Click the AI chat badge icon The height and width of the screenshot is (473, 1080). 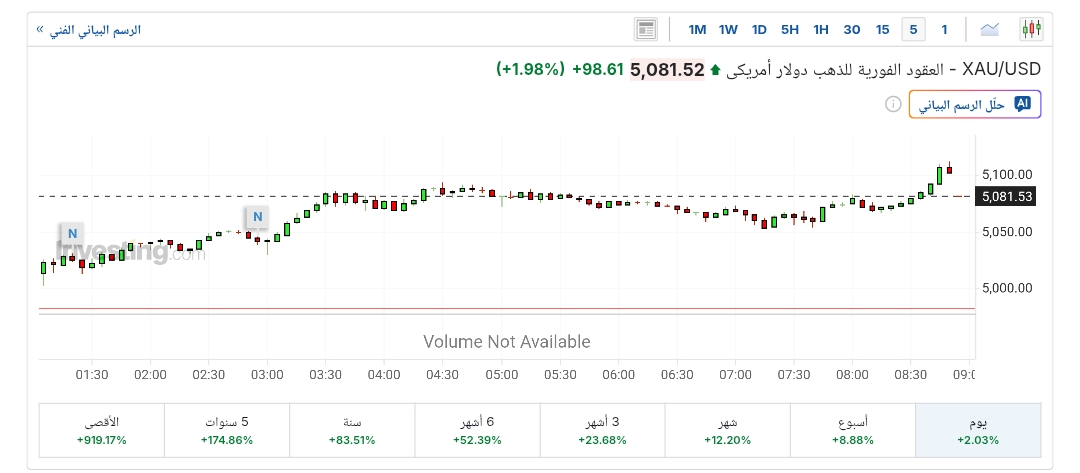point(1022,104)
